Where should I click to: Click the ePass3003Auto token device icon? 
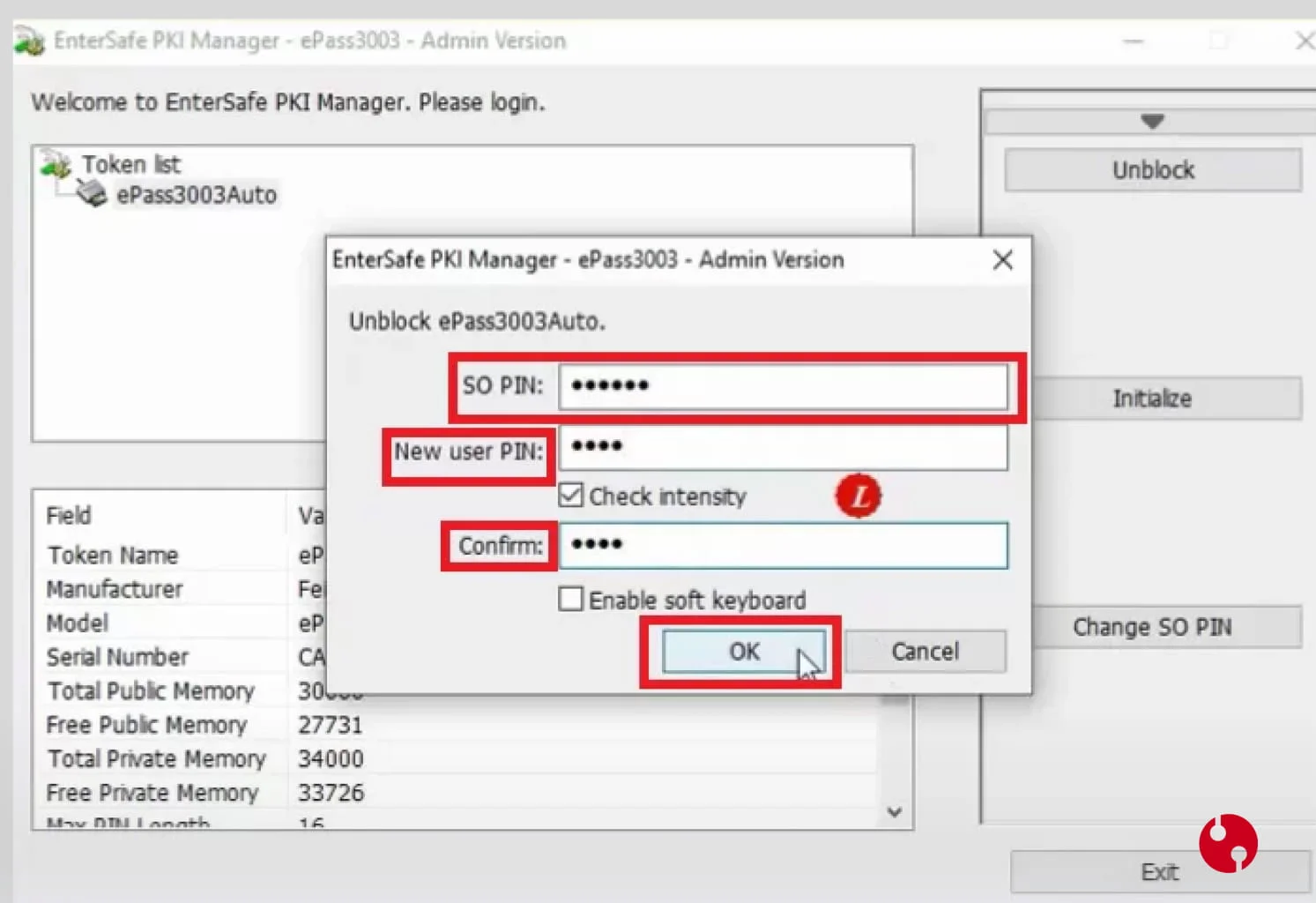(91, 193)
